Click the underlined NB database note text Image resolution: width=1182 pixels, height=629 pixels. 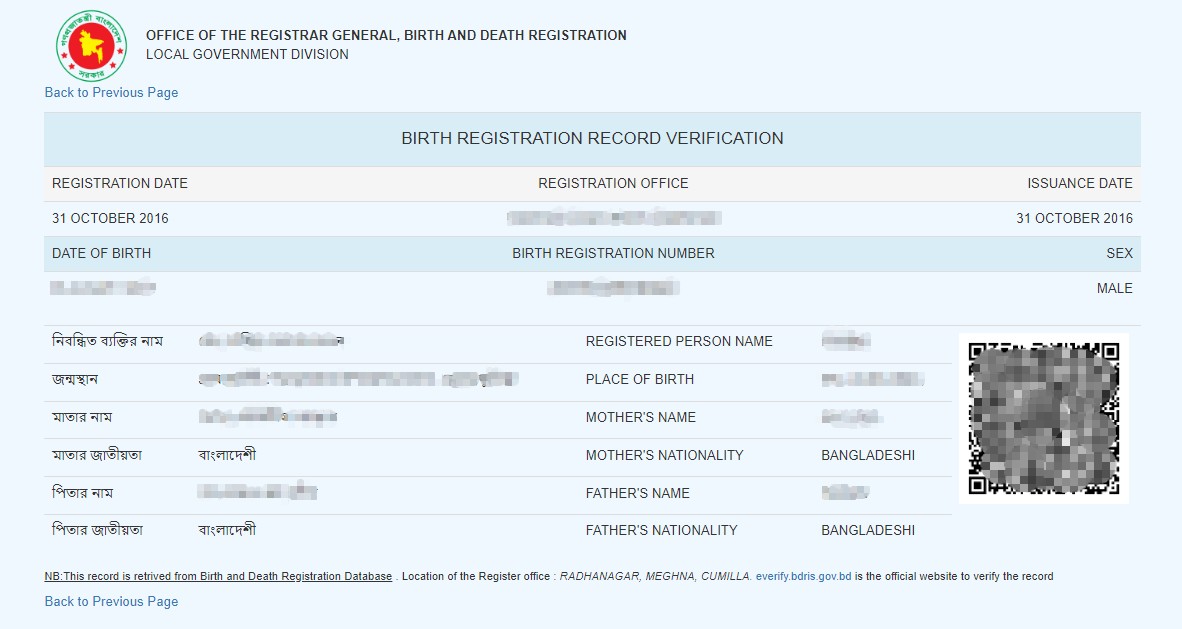(x=219, y=576)
